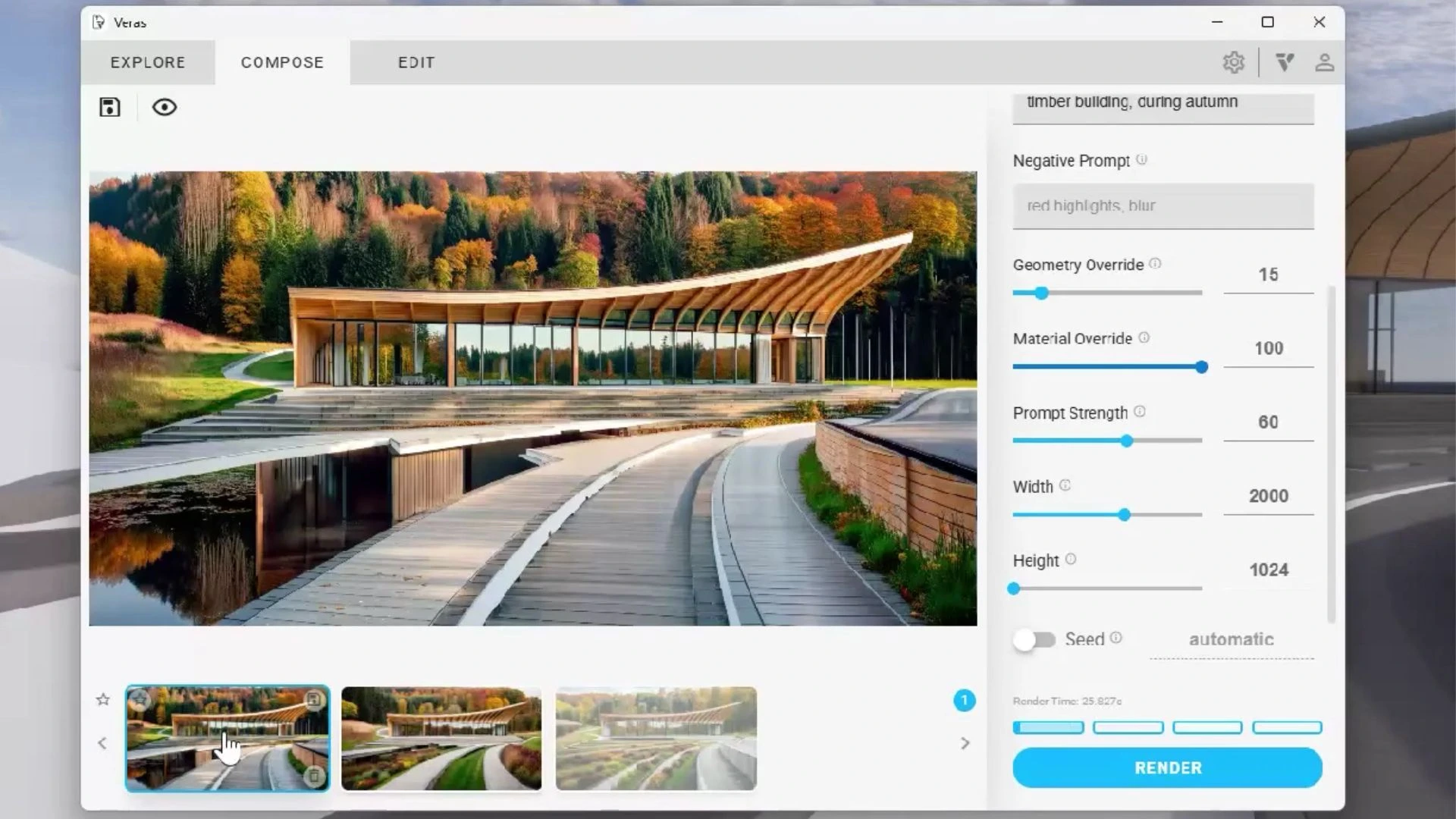Screen dimensions: 1456x819
Task: Open the EDIT tab
Action: [x=416, y=62]
